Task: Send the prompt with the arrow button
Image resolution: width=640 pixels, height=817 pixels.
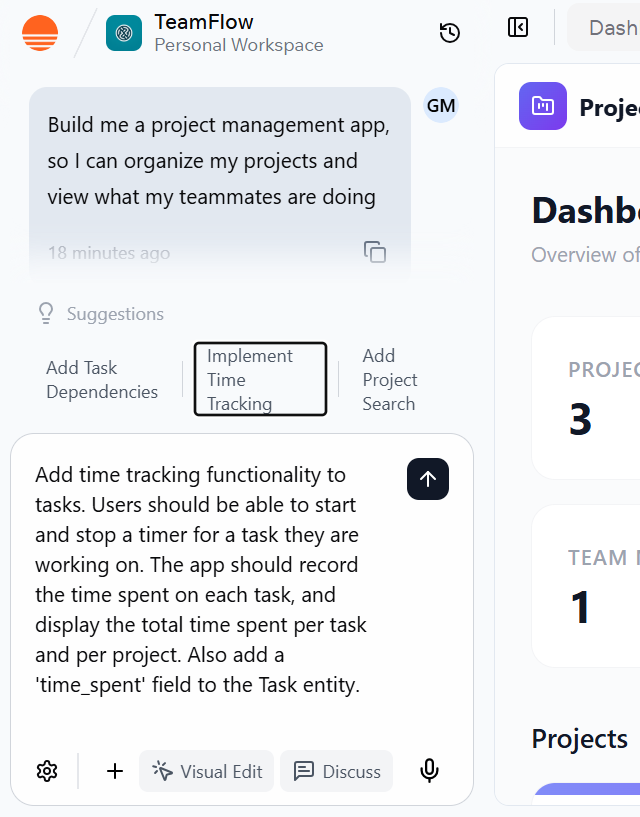Action: click(x=427, y=479)
